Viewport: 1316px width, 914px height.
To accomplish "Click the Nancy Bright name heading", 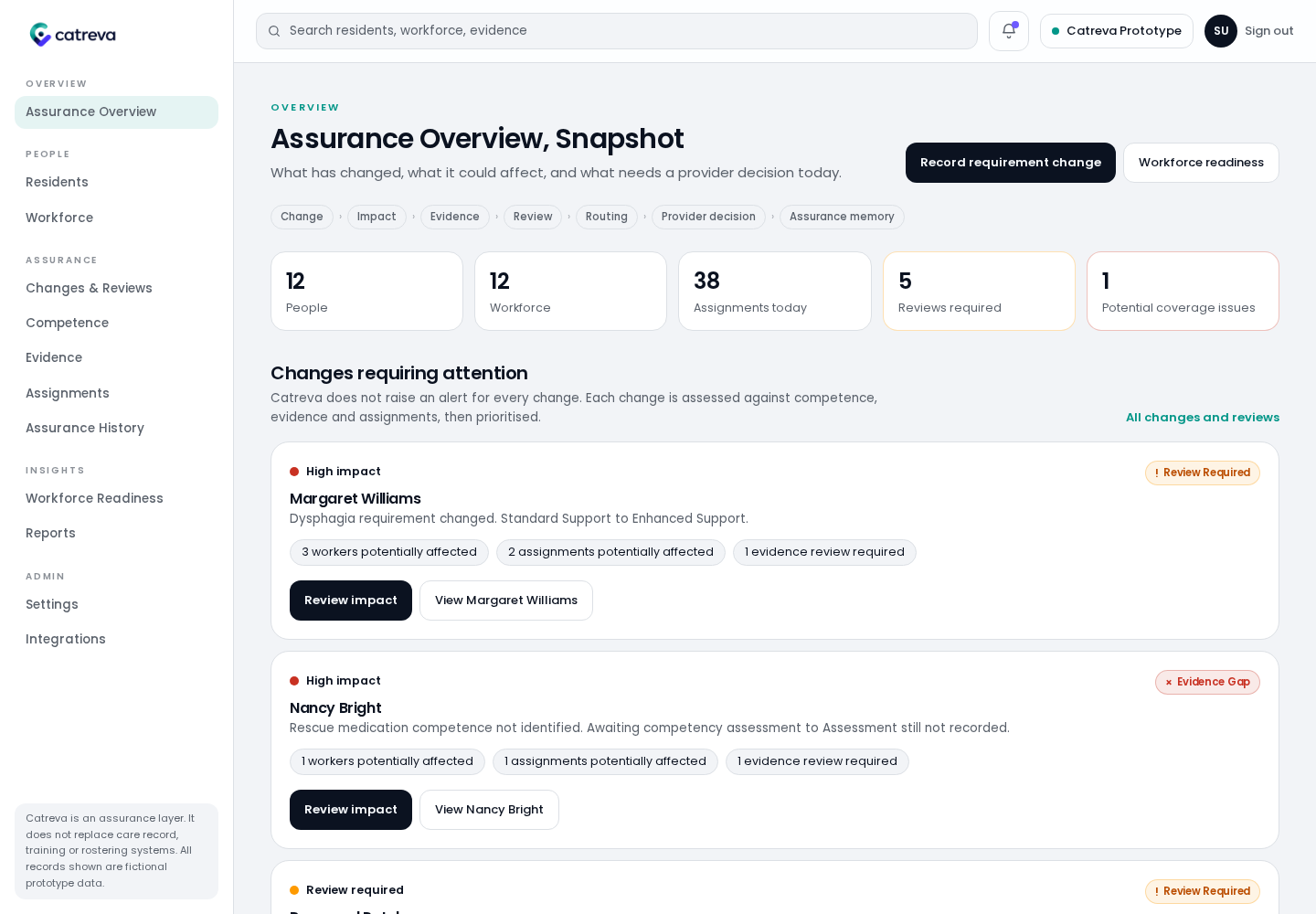I will pos(335,708).
